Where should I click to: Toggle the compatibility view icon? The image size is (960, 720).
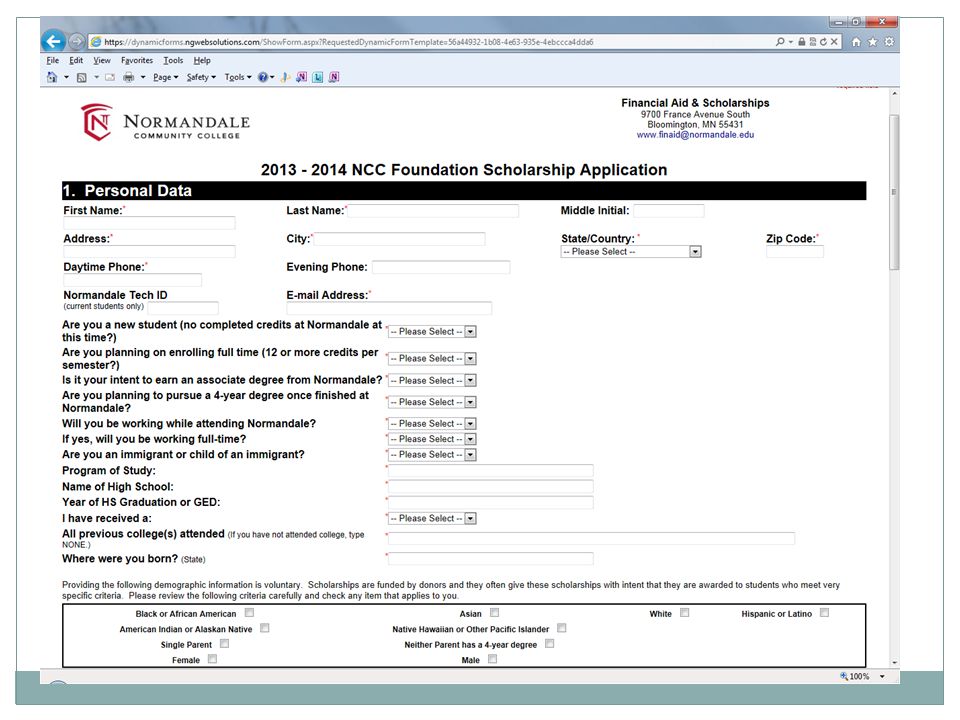click(x=812, y=42)
